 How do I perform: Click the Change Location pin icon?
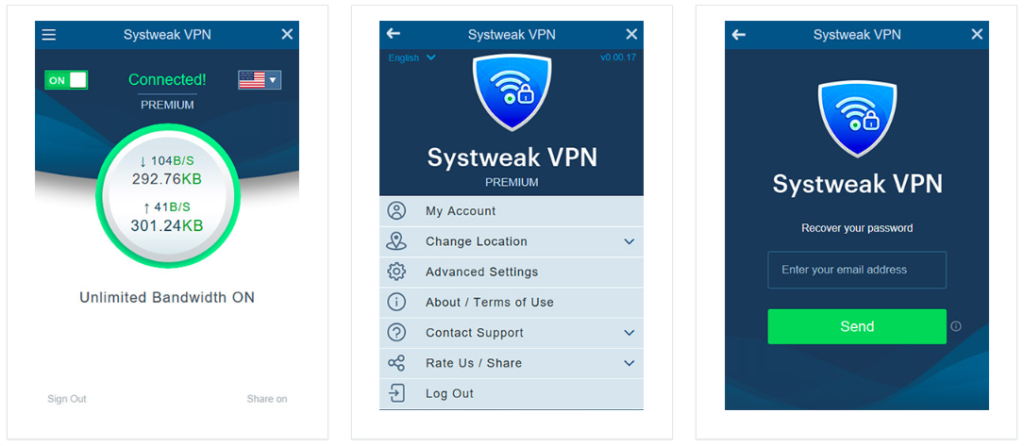point(396,242)
